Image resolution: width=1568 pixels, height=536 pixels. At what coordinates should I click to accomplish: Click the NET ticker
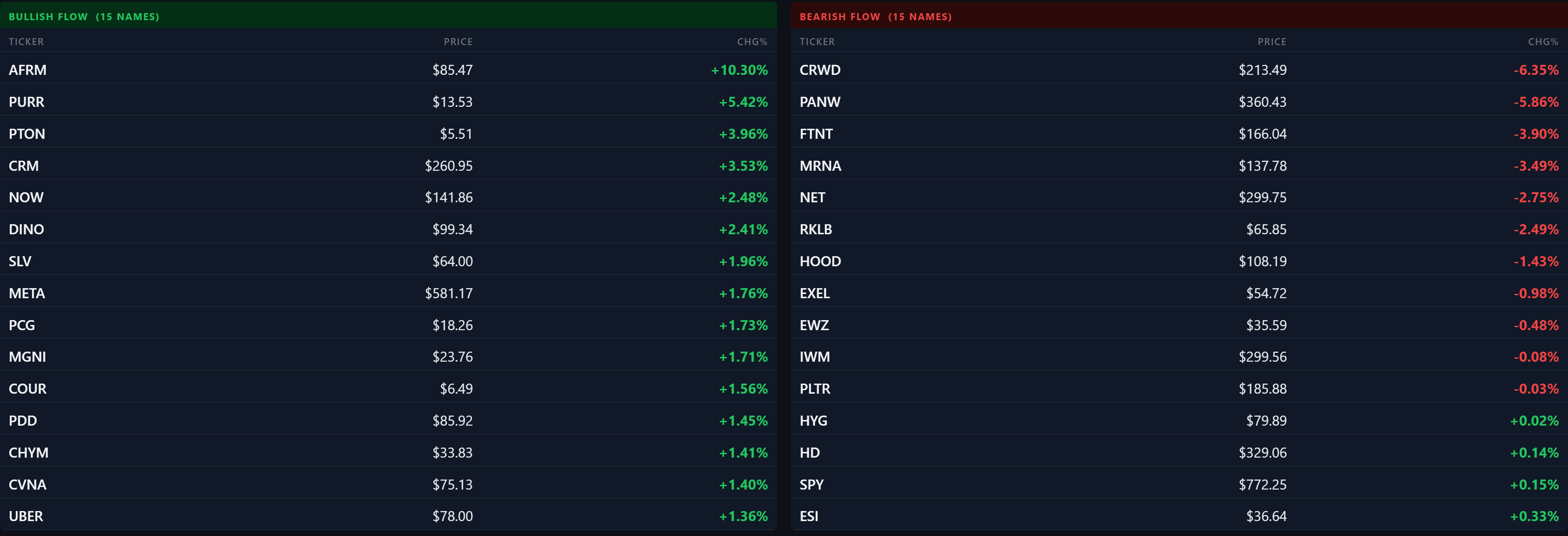tap(812, 197)
